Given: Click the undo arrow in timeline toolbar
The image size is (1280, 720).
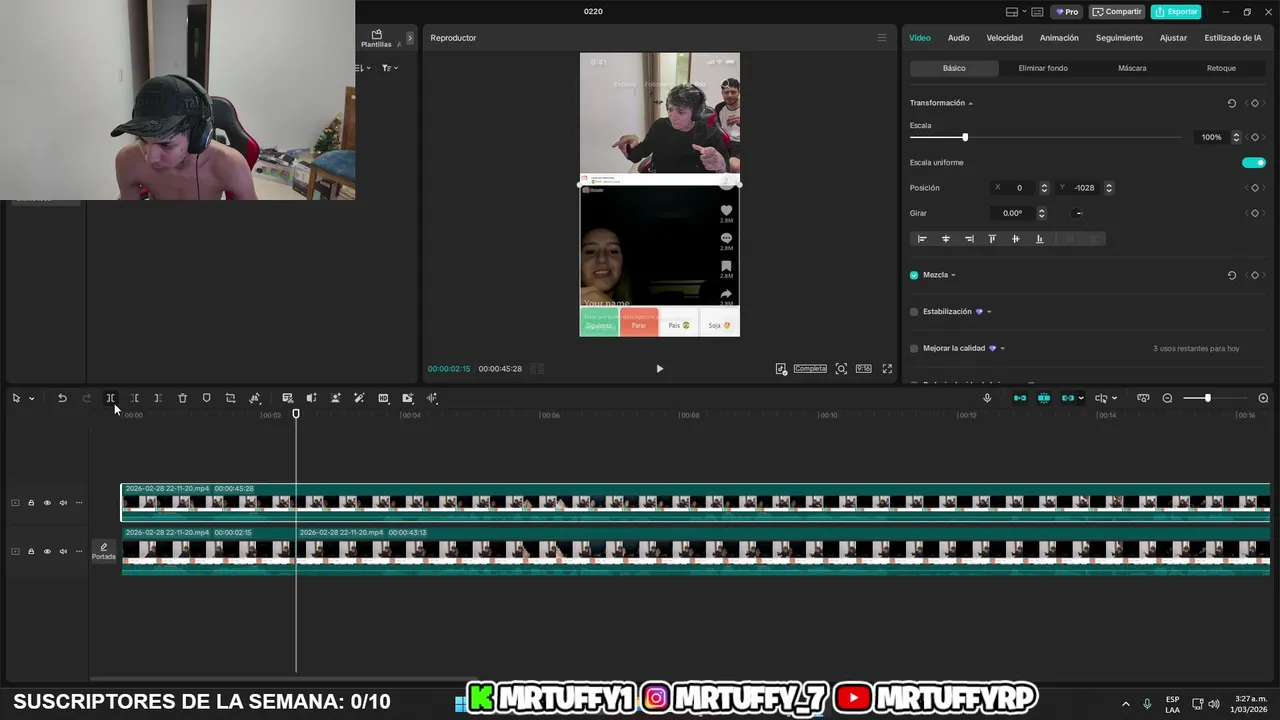Looking at the screenshot, I should click(62, 398).
